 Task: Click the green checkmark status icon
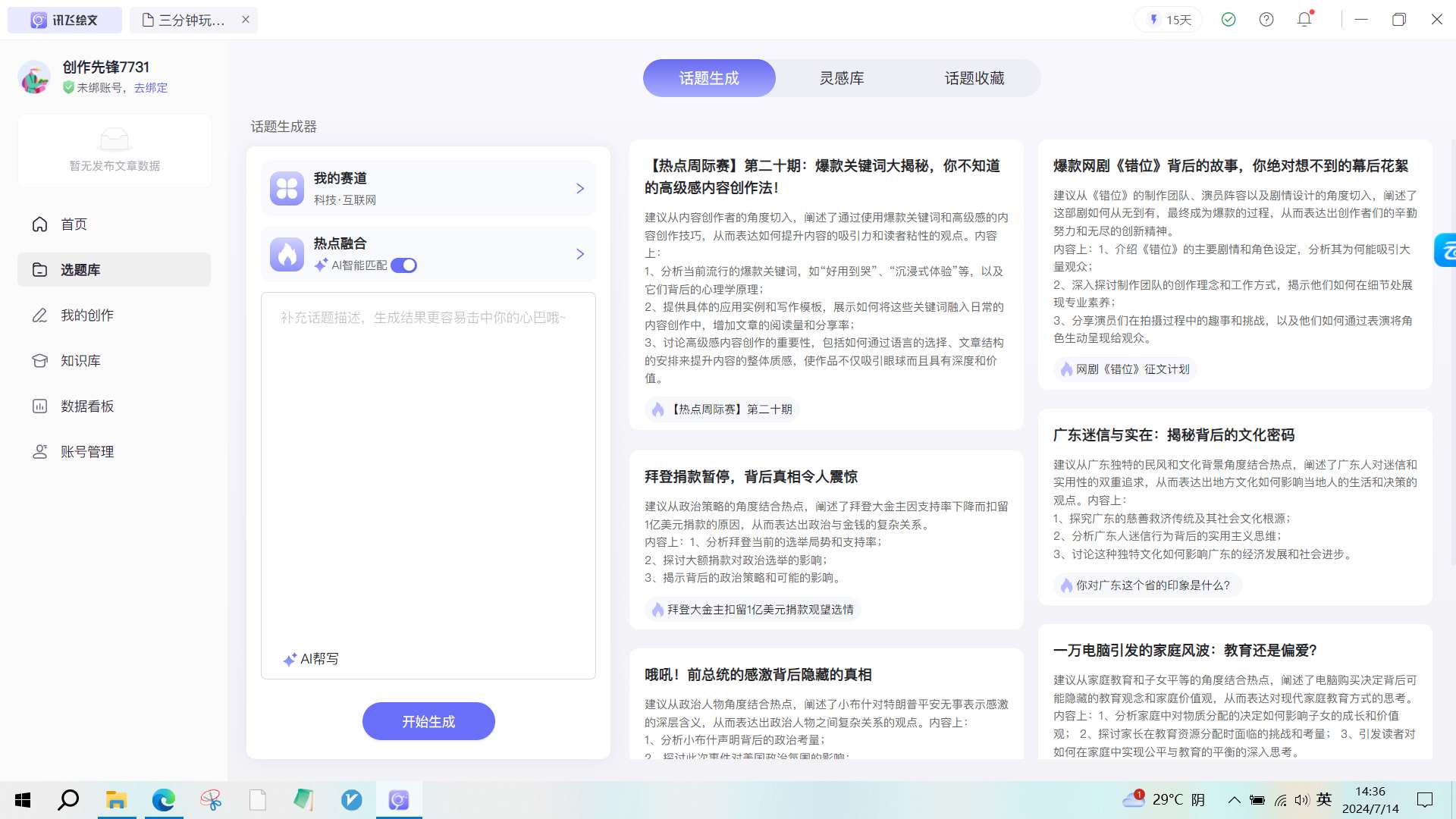(x=1228, y=20)
